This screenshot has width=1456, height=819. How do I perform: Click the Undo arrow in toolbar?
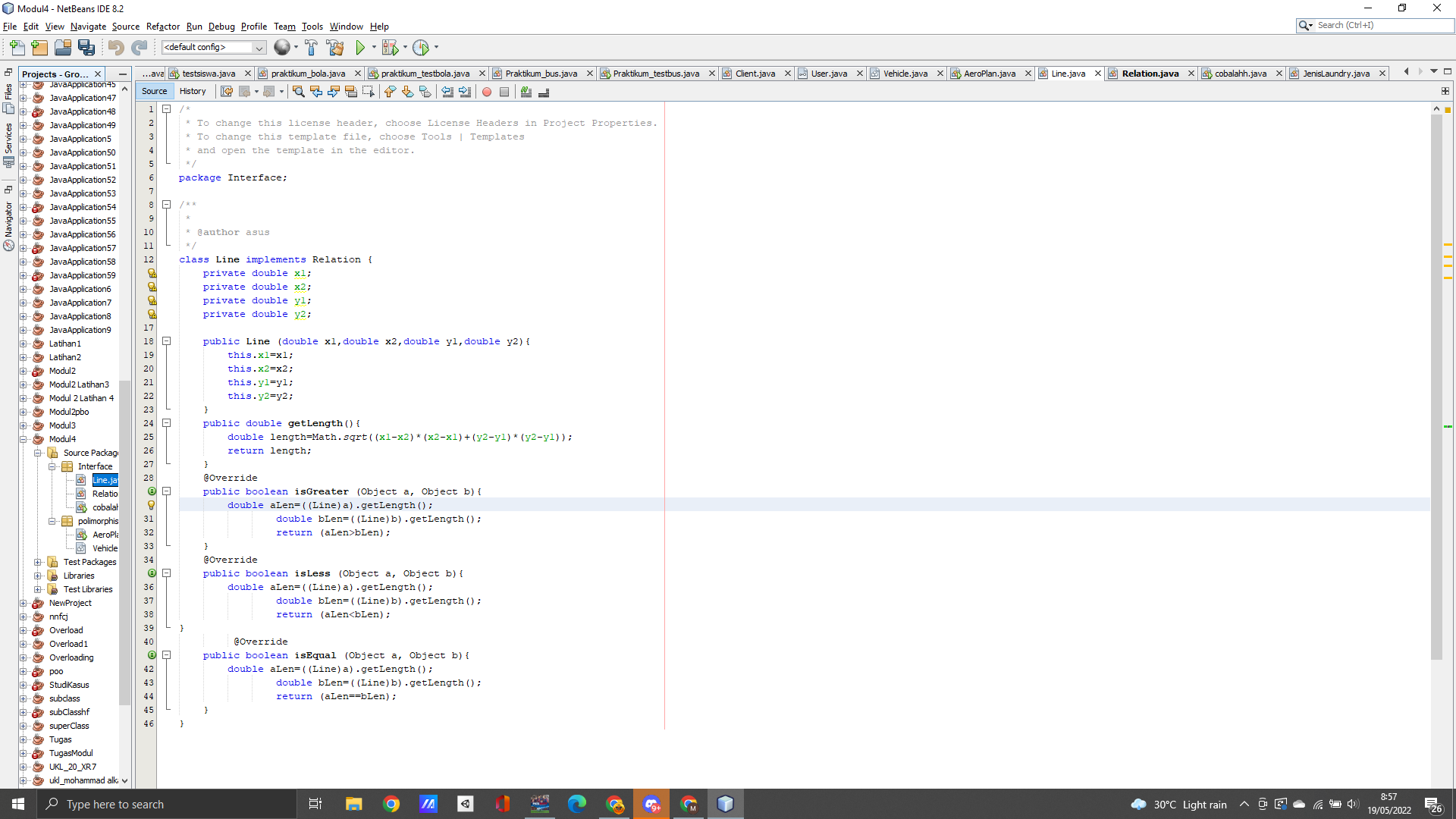(x=116, y=48)
